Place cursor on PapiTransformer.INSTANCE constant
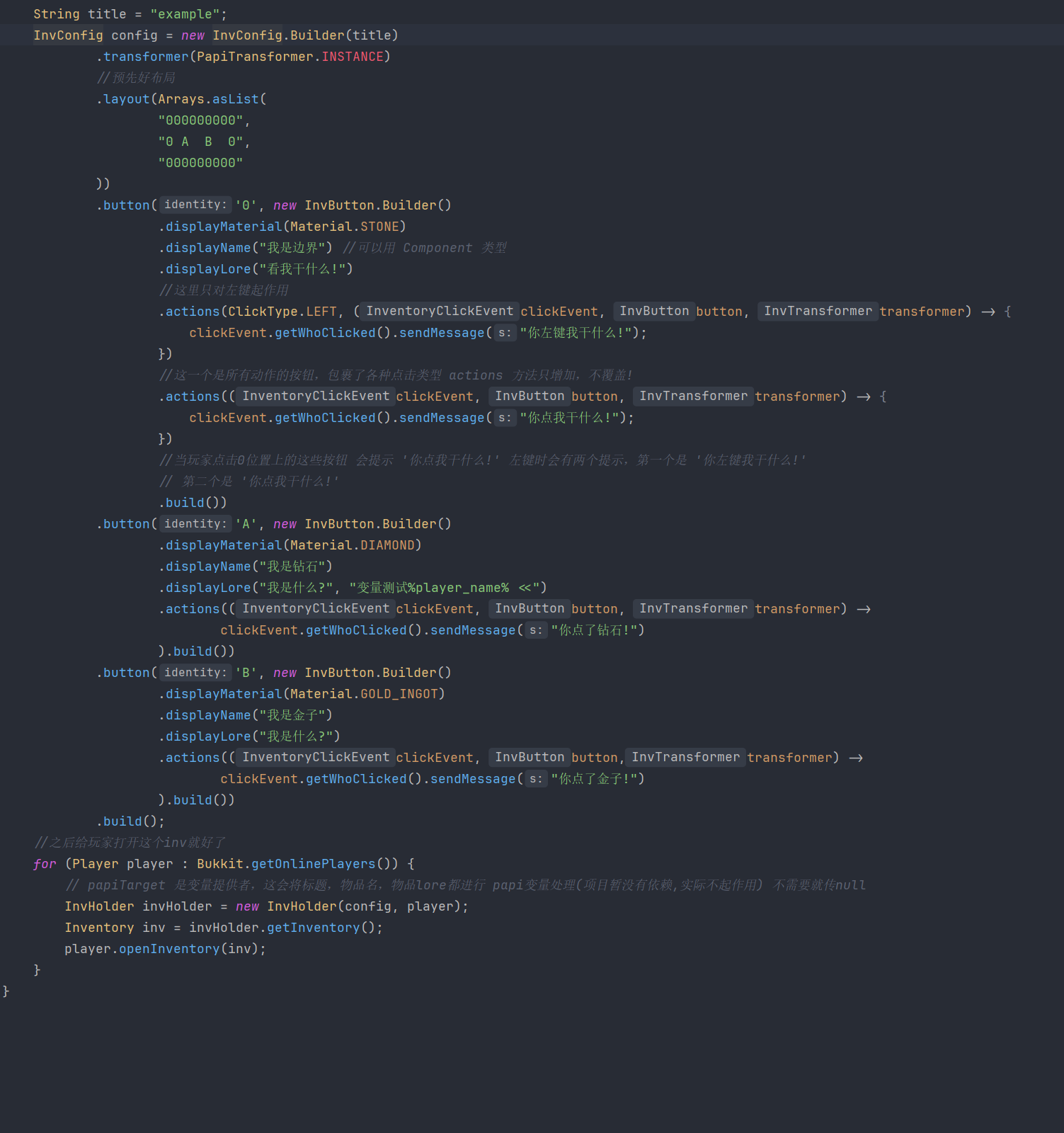This screenshot has height=1133, width=1064. coord(352,57)
